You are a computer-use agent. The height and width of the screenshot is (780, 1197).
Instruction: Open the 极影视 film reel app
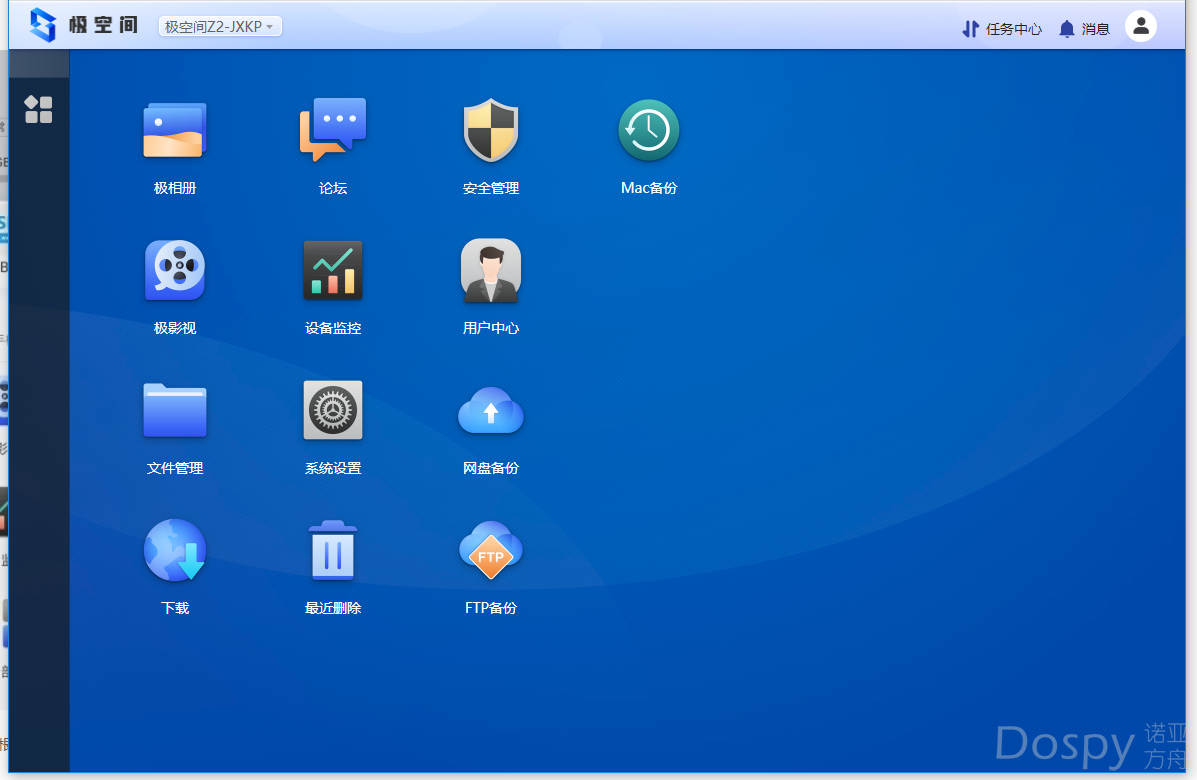(x=175, y=270)
